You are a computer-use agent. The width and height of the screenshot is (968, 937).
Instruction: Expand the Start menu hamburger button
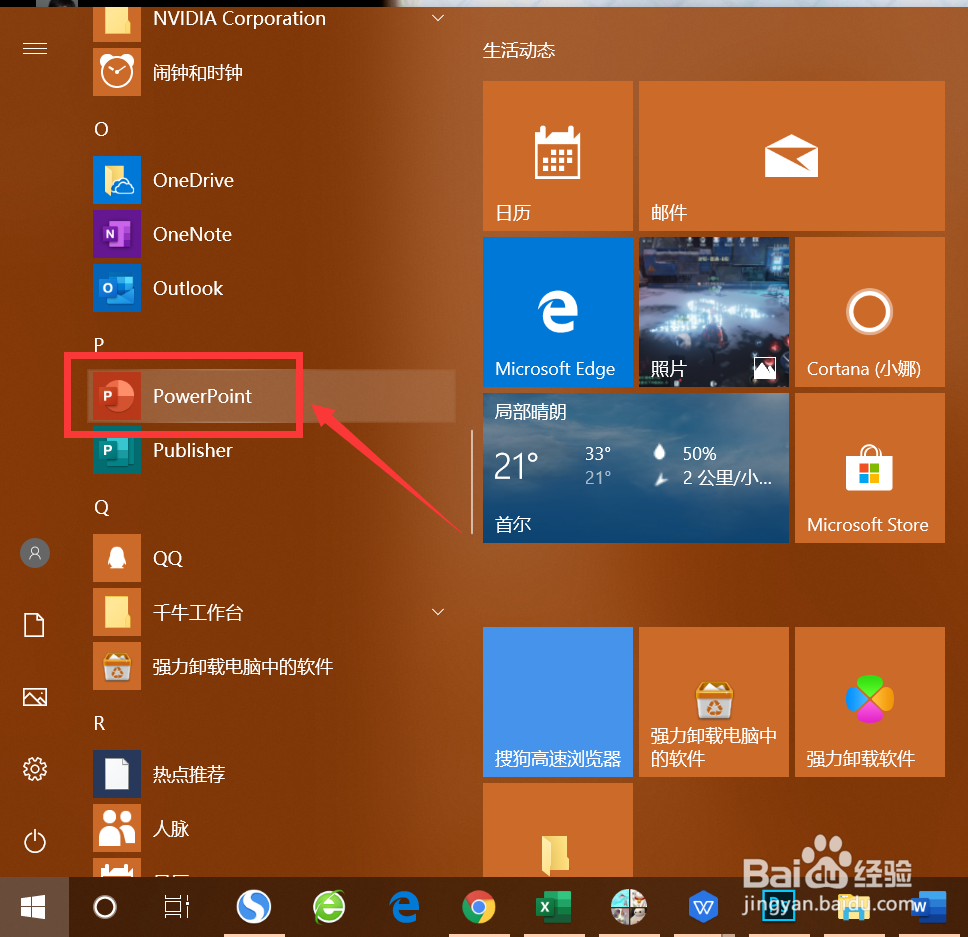point(35,49)
